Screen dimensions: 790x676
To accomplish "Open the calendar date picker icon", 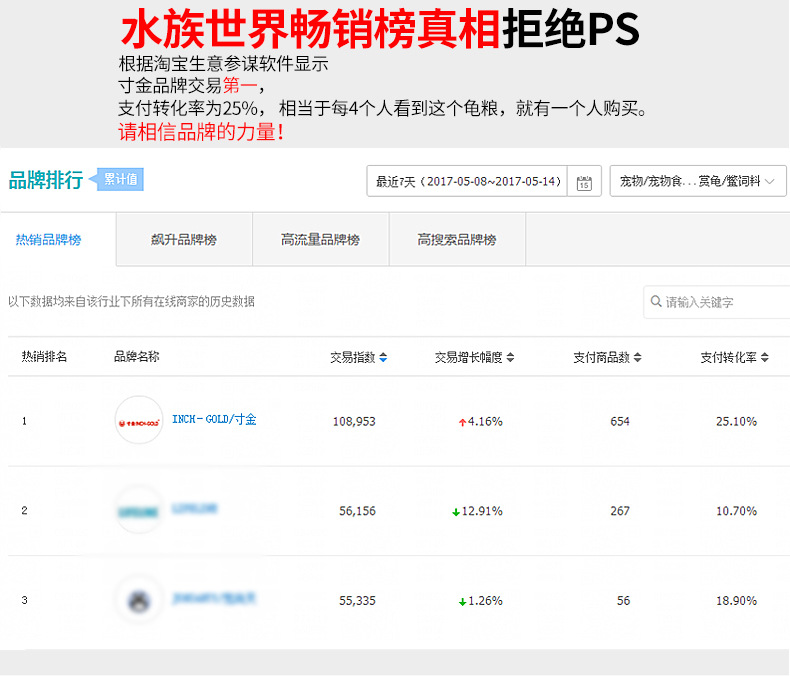I will [584, 182].
